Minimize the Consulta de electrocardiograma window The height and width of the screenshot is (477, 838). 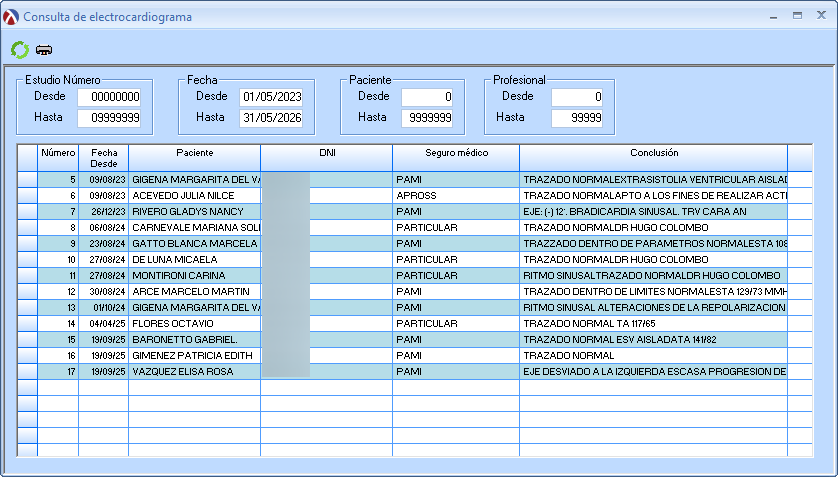[x=773, y=17]
